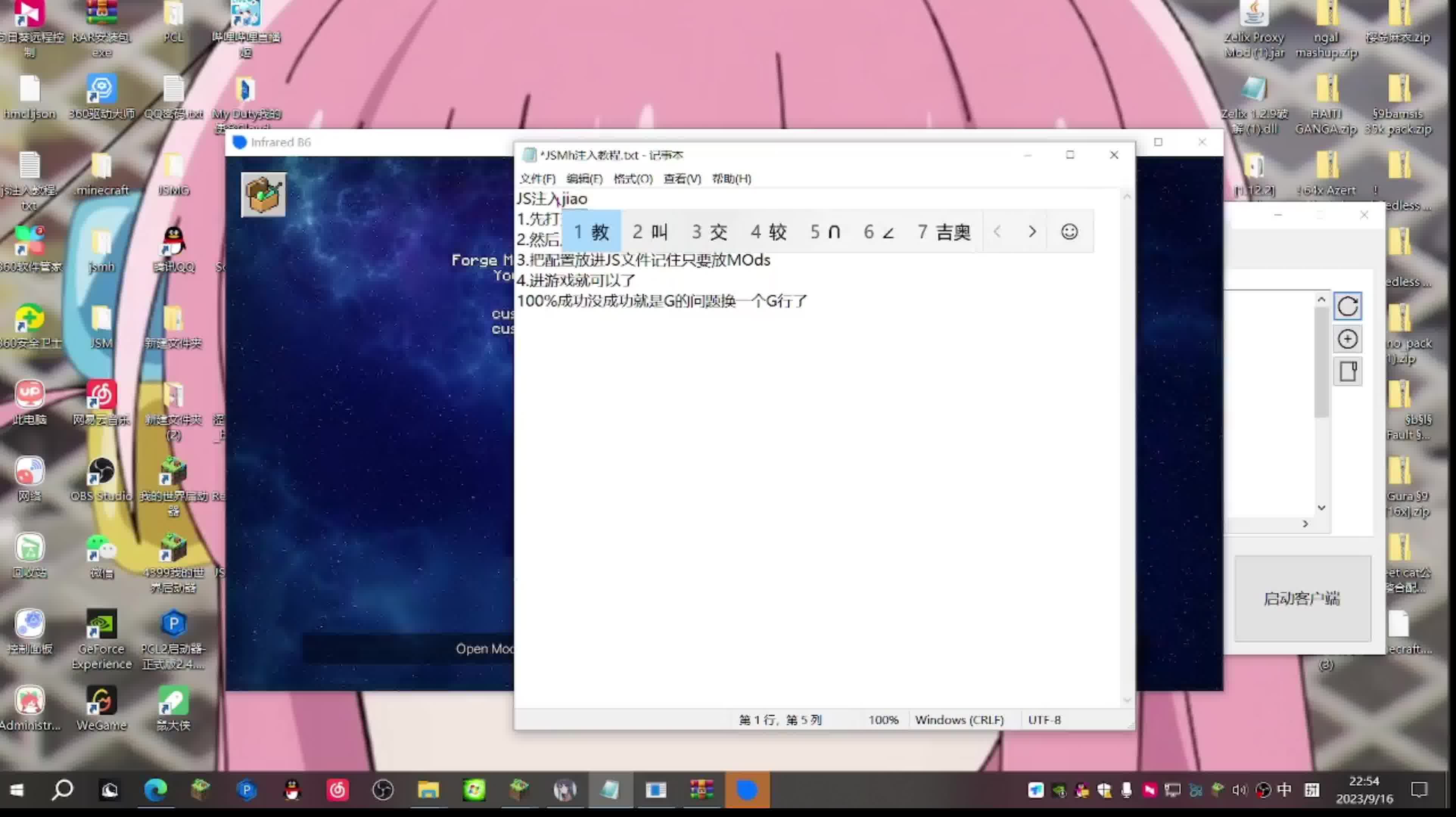Choose IME candidate 3 交
The width and height of the screenshot is (1456, 817).
click(x=709, y=231)
